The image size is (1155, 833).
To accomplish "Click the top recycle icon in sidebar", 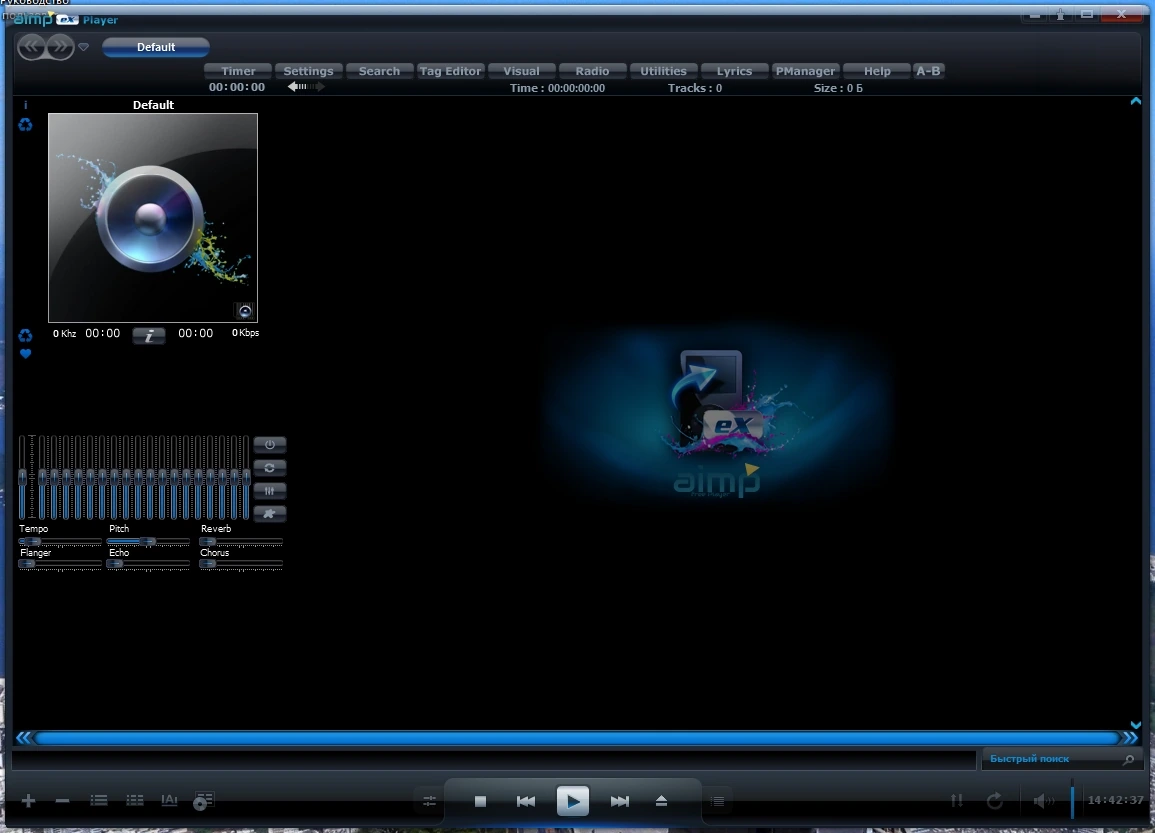I will [x=26, y=125].
